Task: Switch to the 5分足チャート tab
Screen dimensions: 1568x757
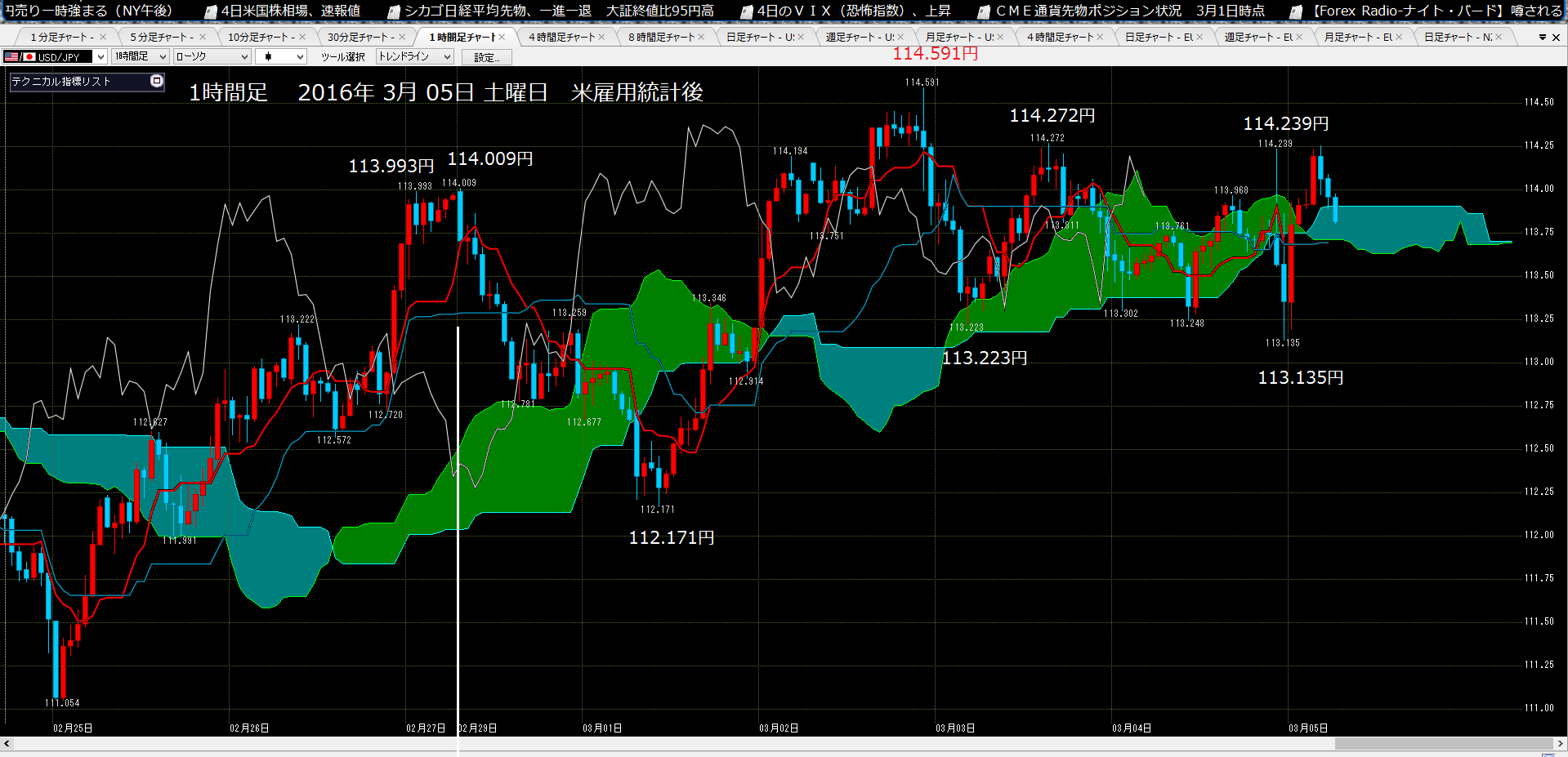Action: click(x=162, y=38)
